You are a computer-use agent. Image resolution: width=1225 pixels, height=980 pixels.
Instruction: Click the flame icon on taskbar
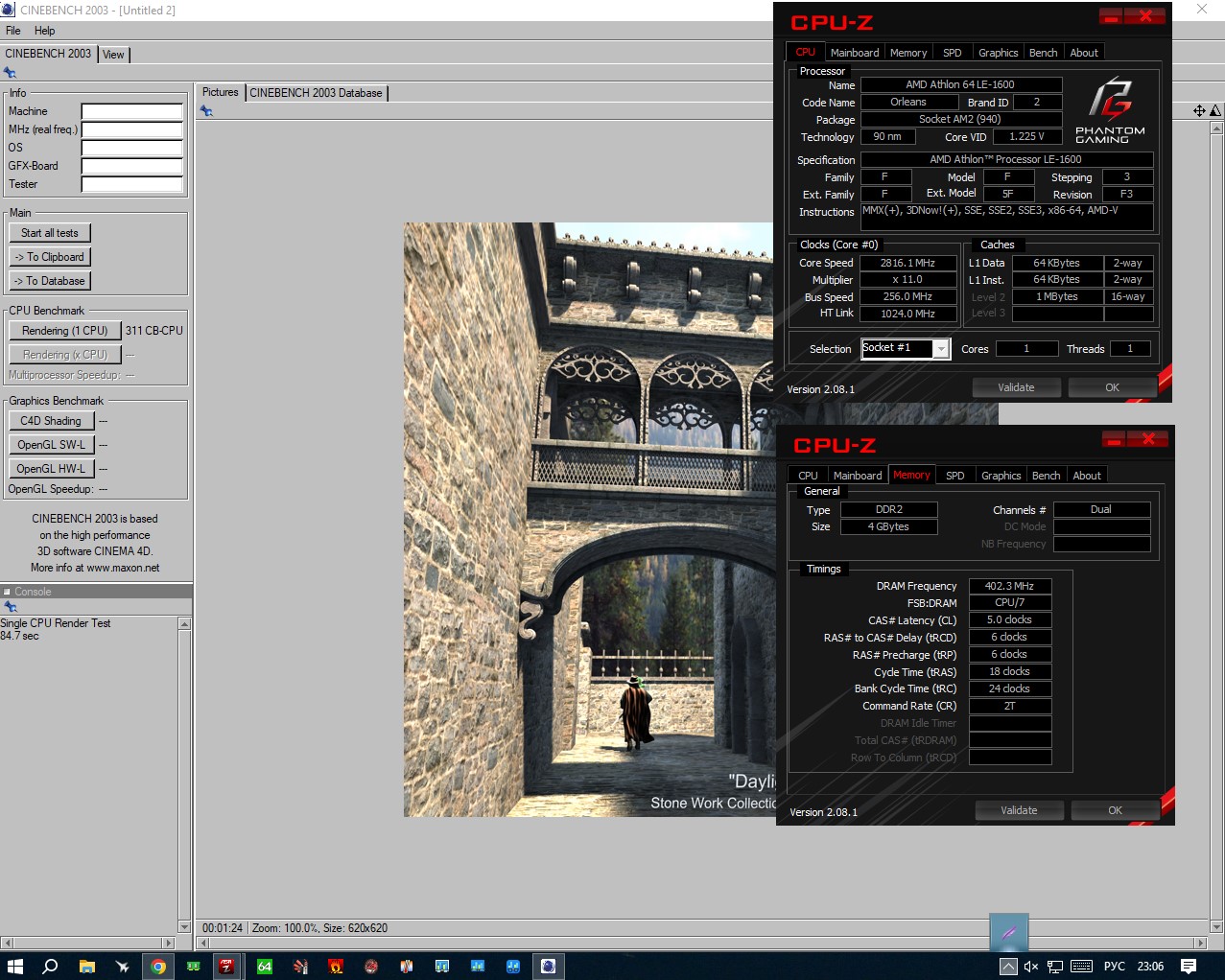click(335, 966)
